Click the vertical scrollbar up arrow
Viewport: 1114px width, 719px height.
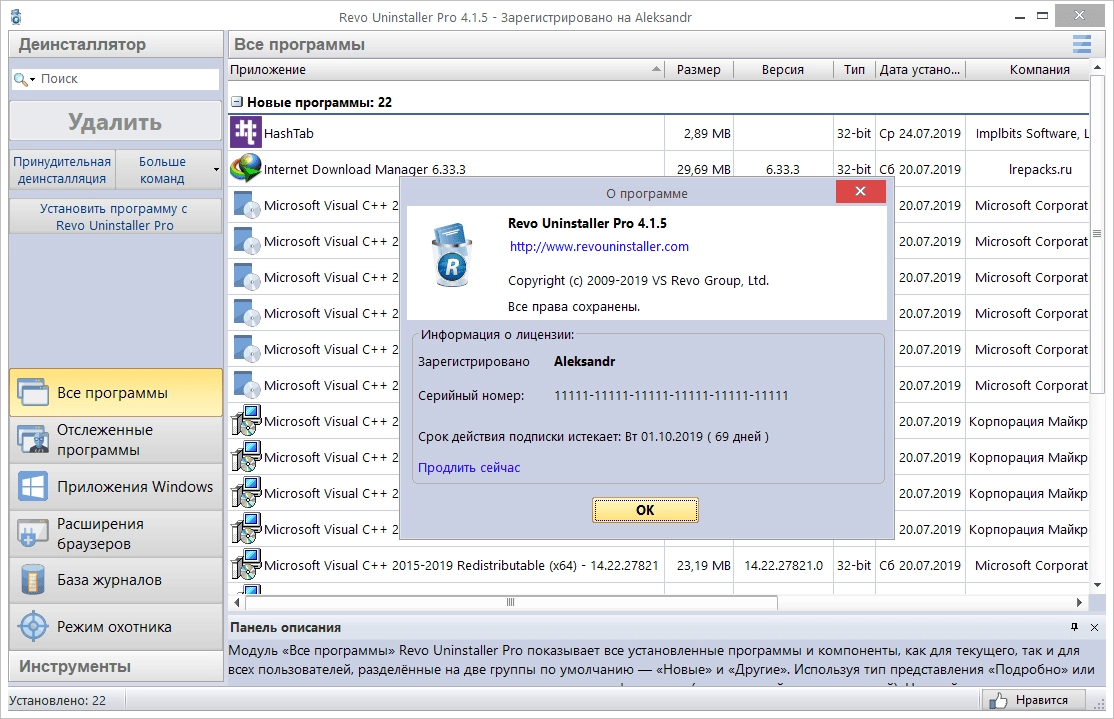1097,68
